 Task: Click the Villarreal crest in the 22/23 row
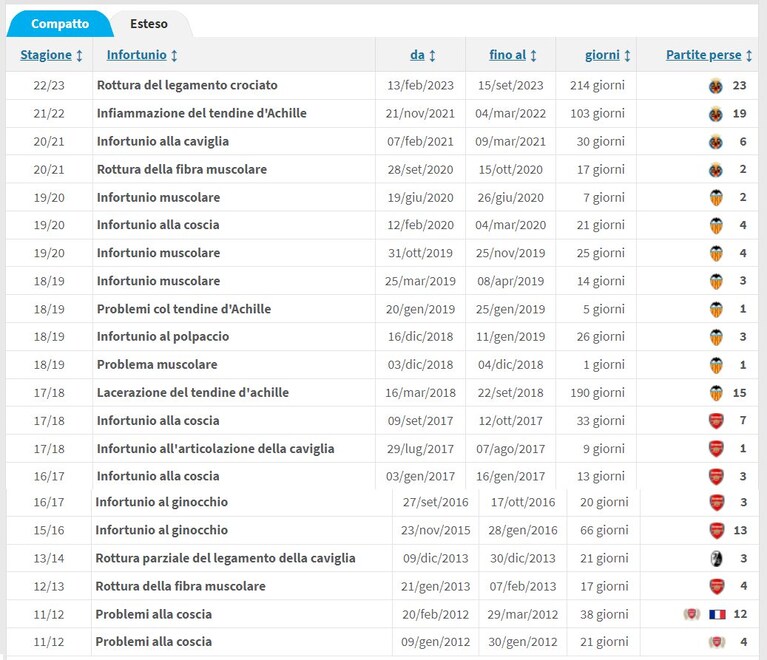point(716,86)
